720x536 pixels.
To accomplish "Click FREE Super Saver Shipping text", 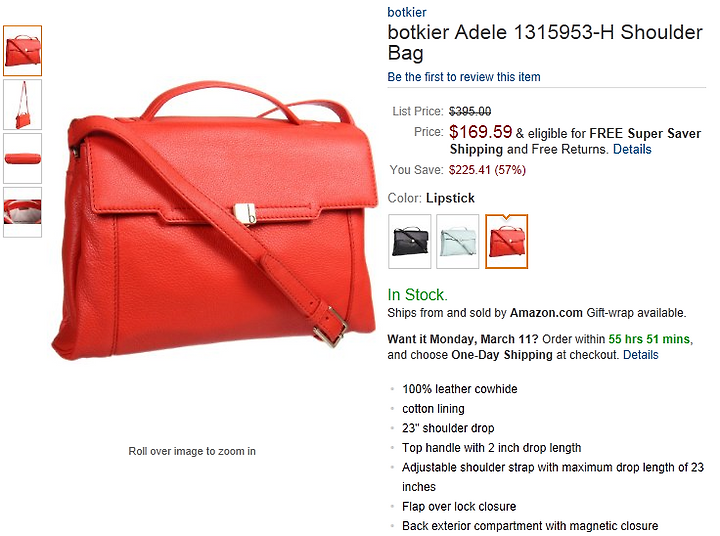I will tap(575, 141).
